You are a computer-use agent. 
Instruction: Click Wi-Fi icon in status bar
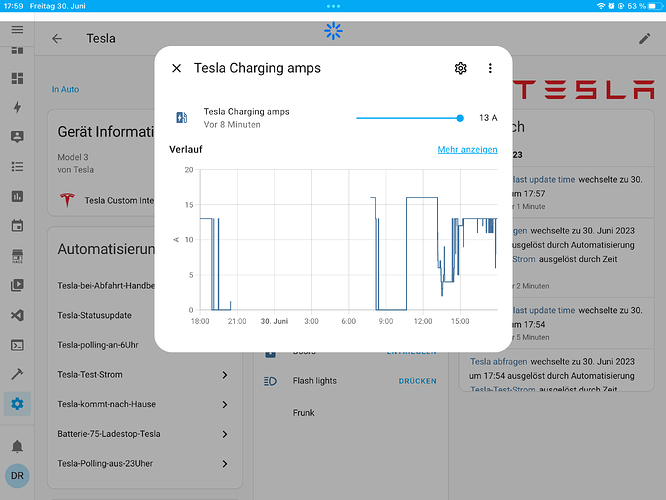click(x=601, y=6)
